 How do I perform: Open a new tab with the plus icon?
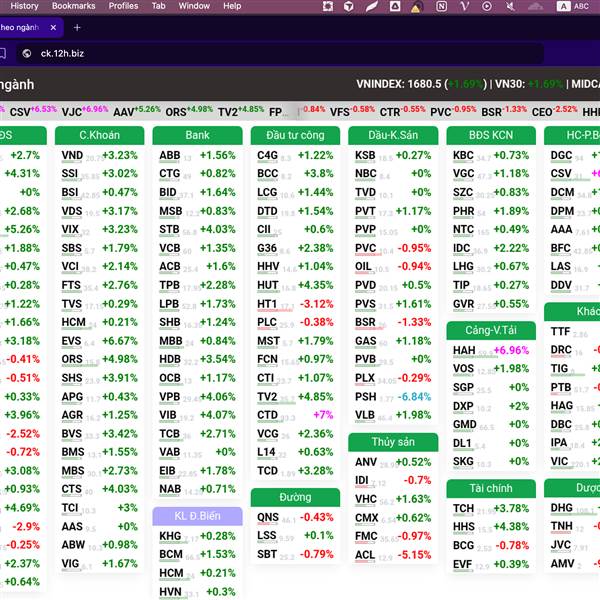click(77, 28)
